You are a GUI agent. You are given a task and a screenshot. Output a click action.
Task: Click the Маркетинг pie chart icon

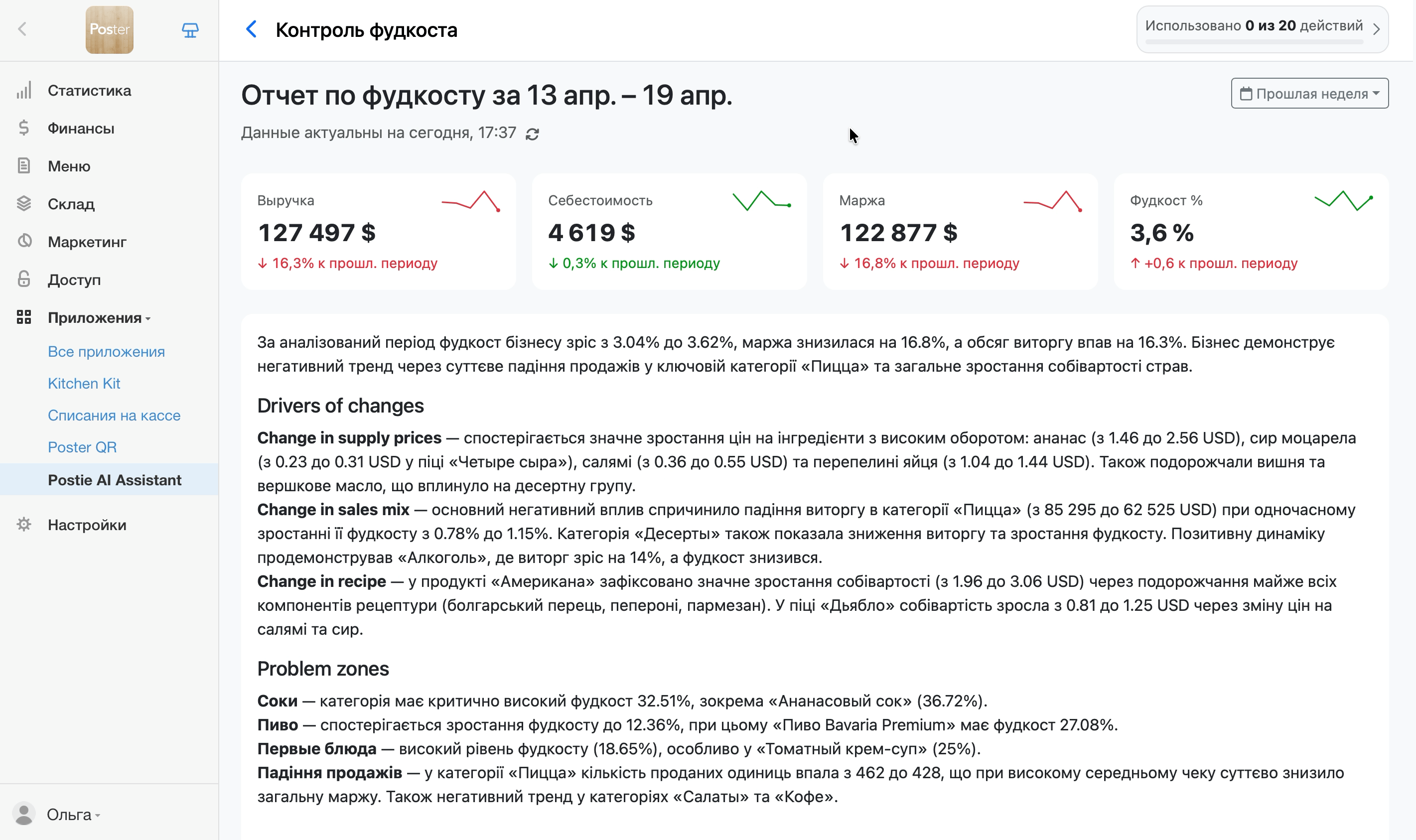tap(24, 242)
